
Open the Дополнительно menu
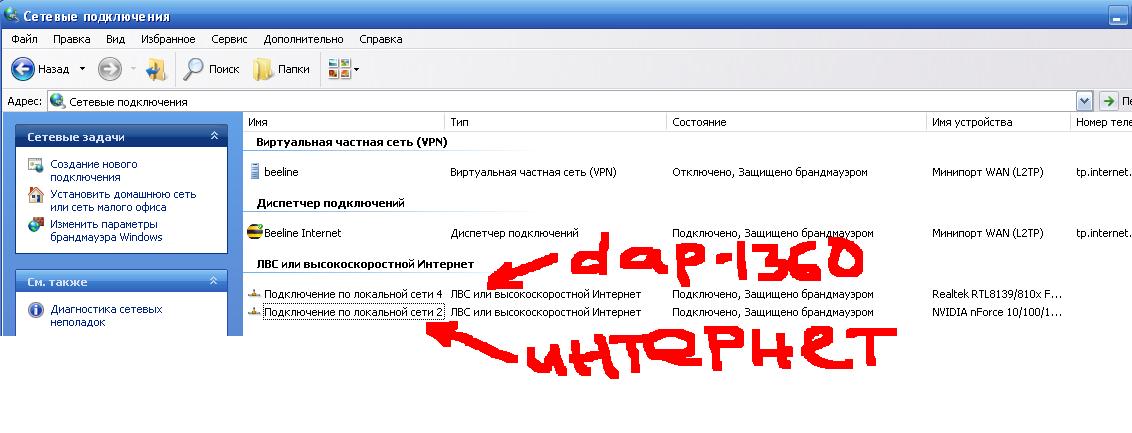tap(303, 39)
